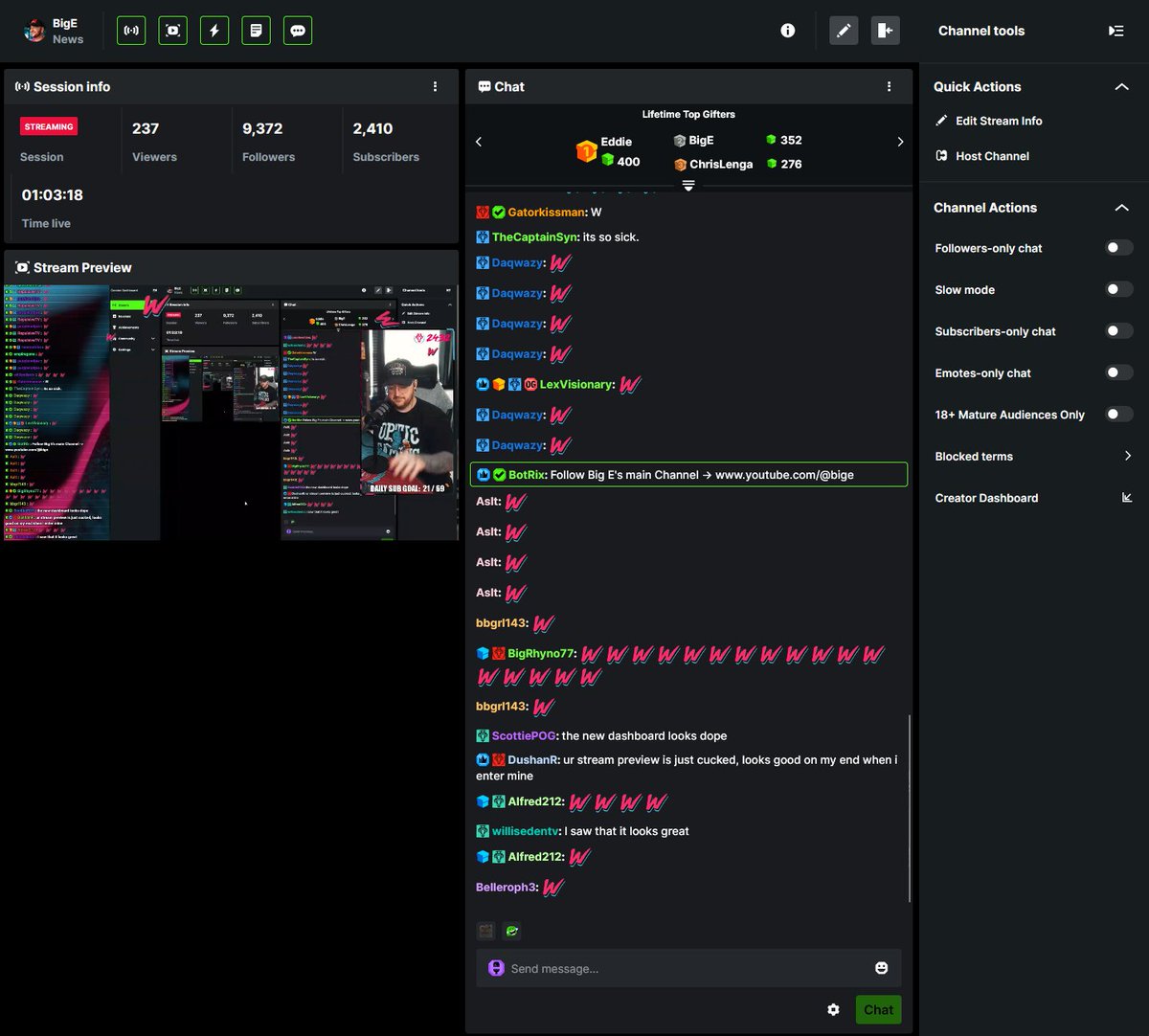Open the chat settings gear icon
Screen dimensions: 1149x1036
pyautogui.click(x=833, y=1009)
